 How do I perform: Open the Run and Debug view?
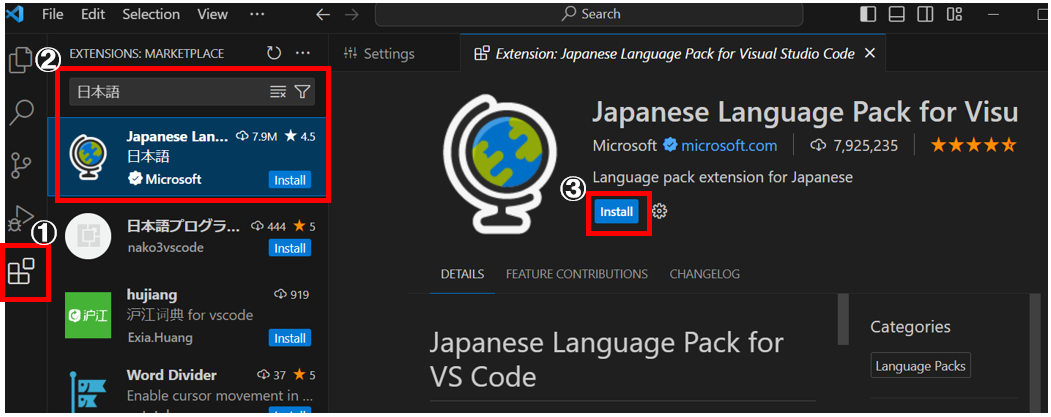point(21,220)
